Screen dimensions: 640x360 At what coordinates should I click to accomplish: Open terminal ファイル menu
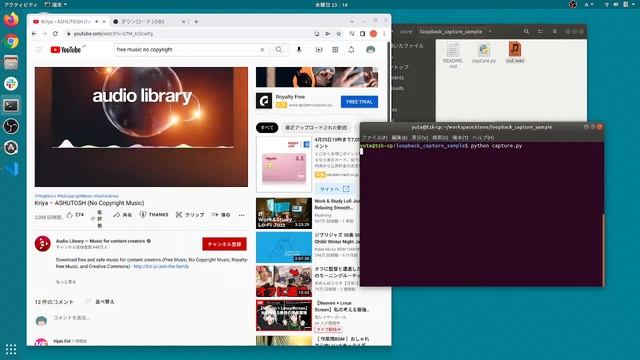[x=375, y=138]
